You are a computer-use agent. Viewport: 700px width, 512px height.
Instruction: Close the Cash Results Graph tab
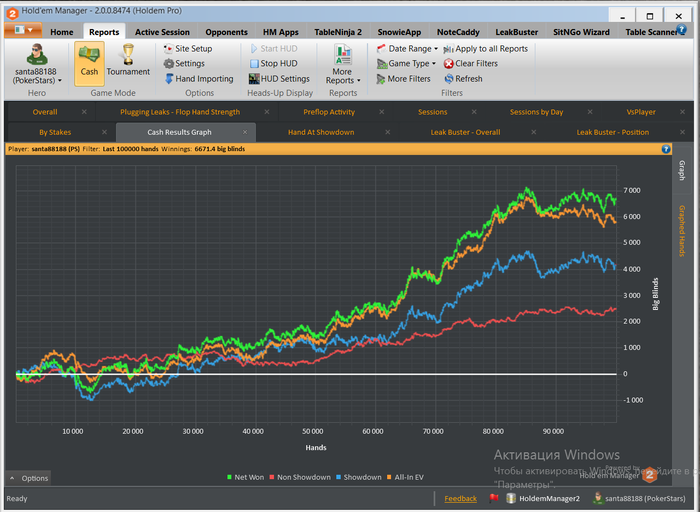[x=245, y=132]
